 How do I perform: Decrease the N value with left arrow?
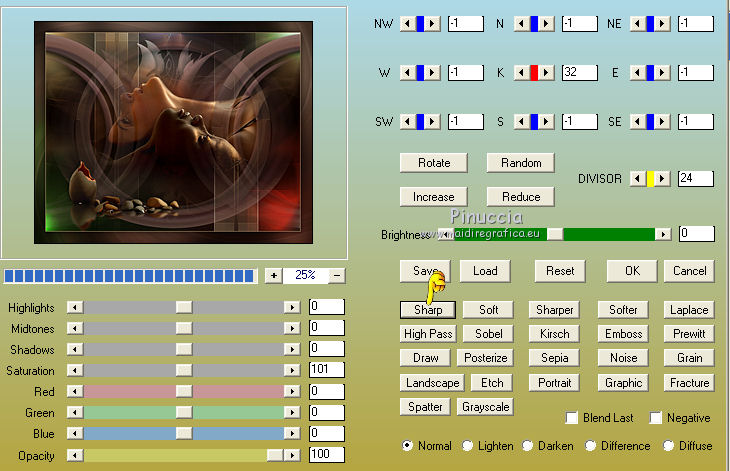pyautogui.click(x=522, y=23)
